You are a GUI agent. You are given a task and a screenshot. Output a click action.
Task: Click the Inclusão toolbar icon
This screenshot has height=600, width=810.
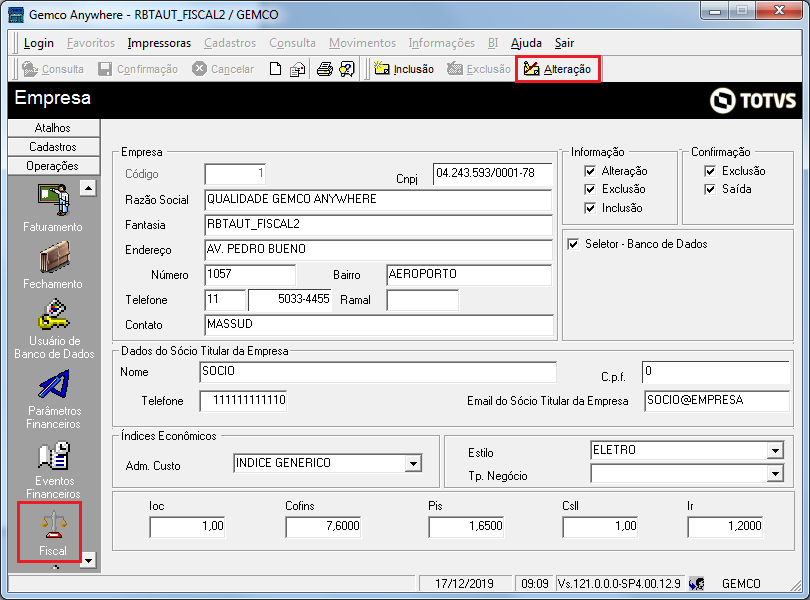tap(382, 69)
